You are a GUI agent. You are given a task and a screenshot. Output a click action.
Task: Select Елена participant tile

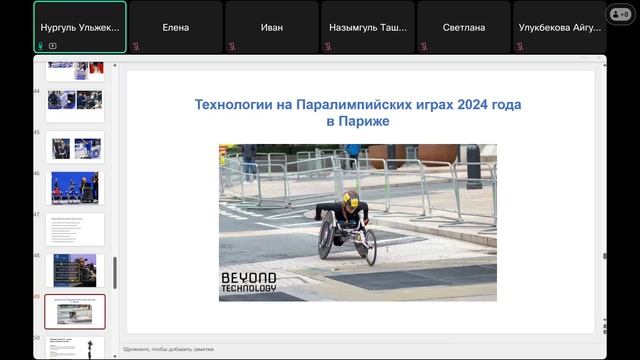pyautogui.click(x=176, y=27)
